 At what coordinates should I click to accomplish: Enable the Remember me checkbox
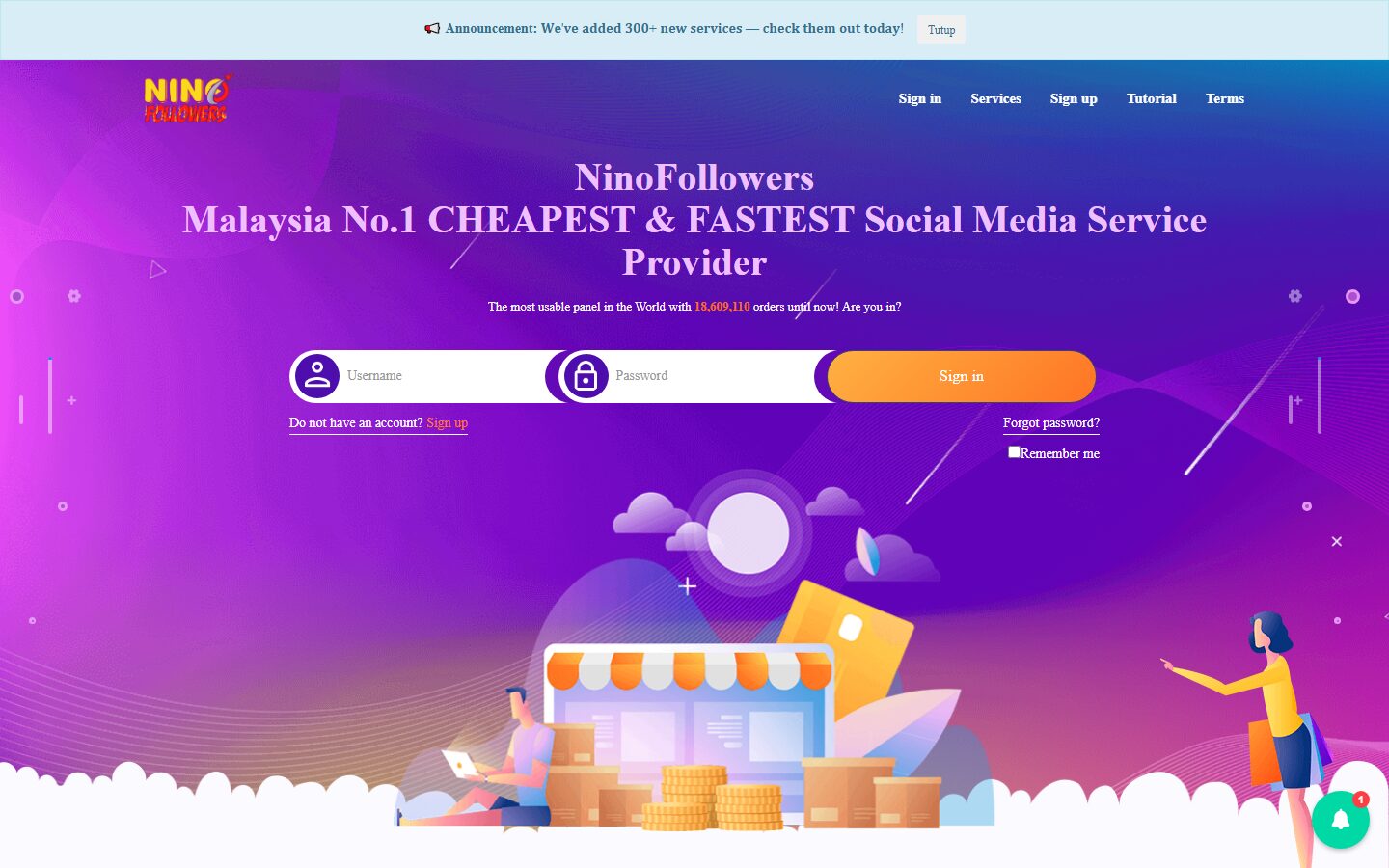click(x=1014, y=451)
